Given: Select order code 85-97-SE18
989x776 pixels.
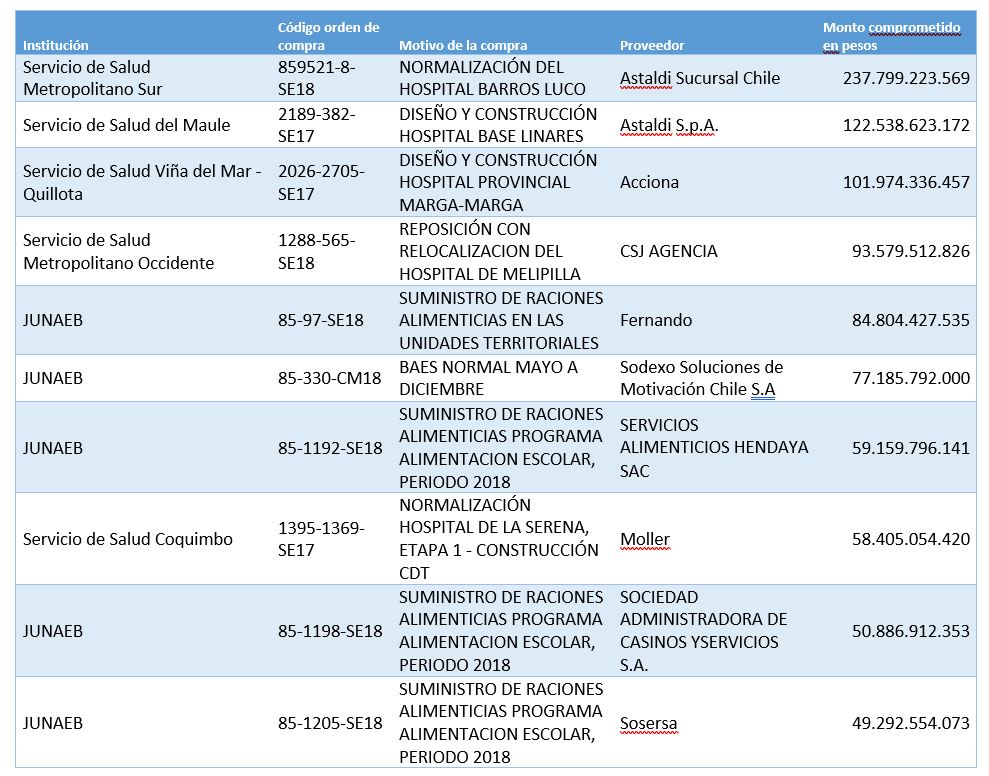Looking at the screenshot, I should click(x=320, y=320).
